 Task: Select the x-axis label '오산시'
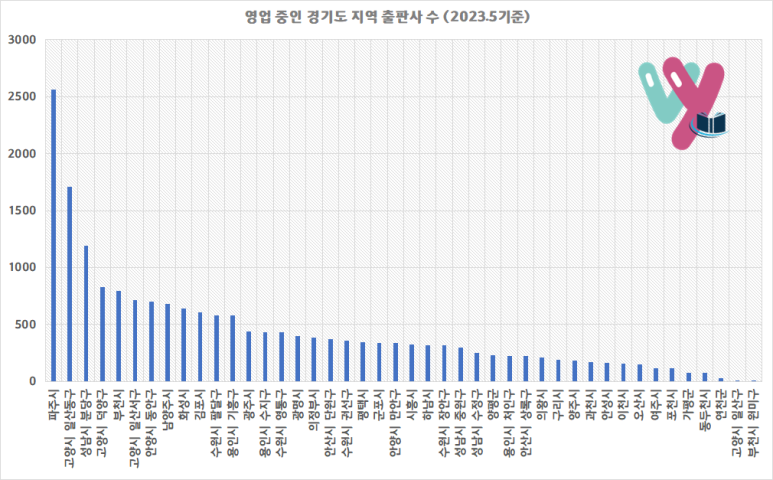[x=639, y=405]
